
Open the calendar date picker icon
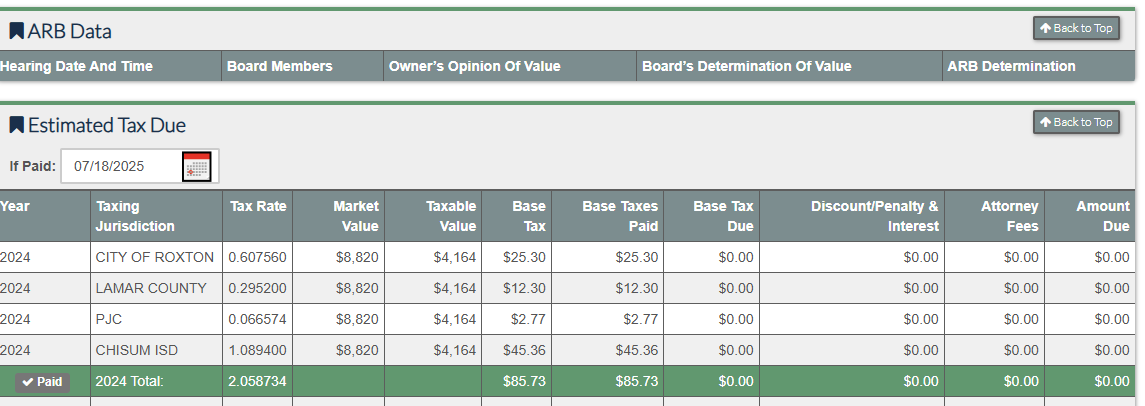coord(197,167)
